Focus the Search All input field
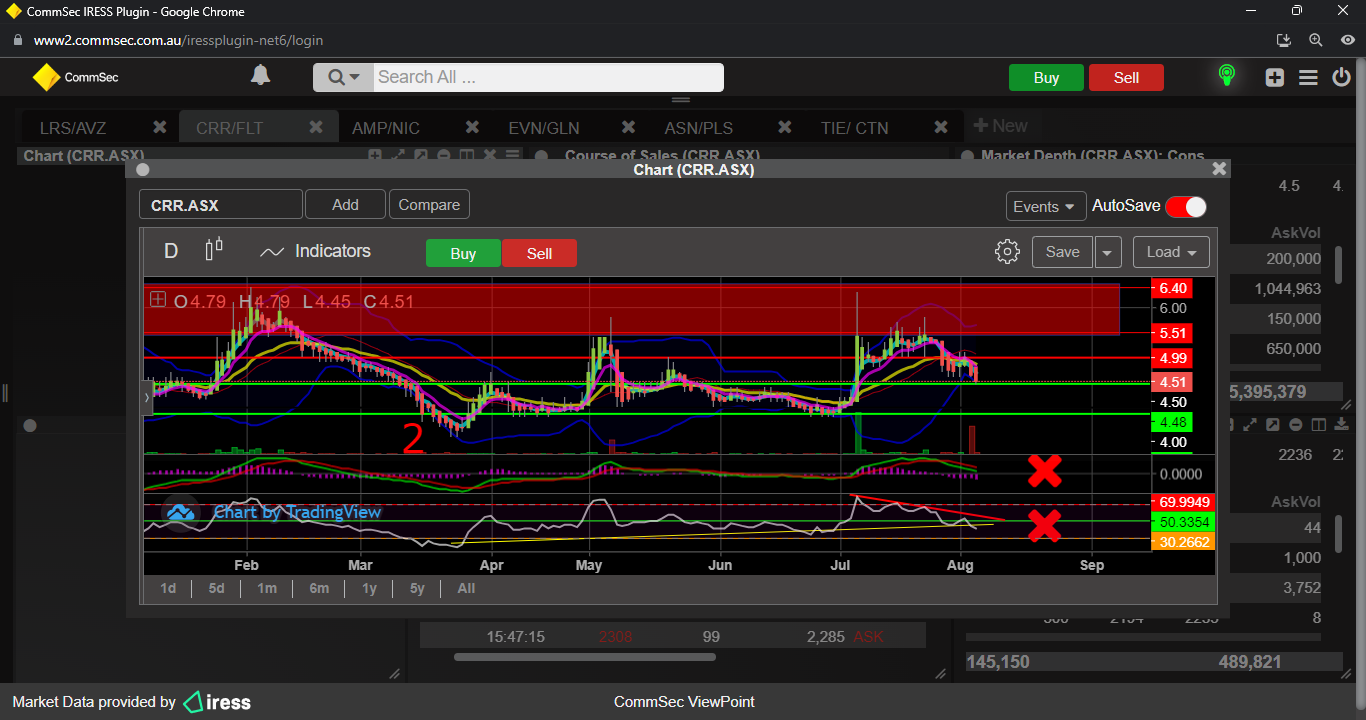Screen dimensions: 1366x720 coord(548,78)
